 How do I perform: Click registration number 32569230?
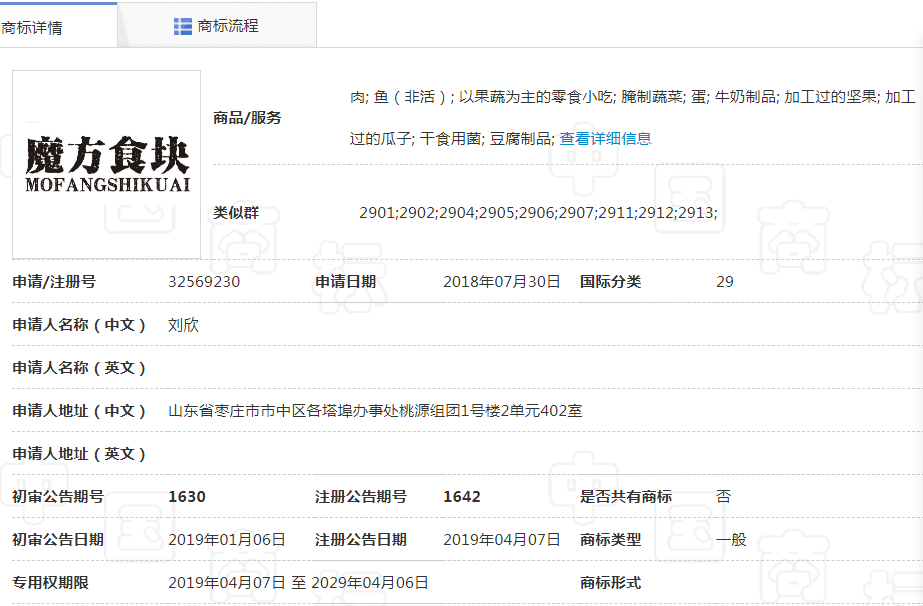204,282
